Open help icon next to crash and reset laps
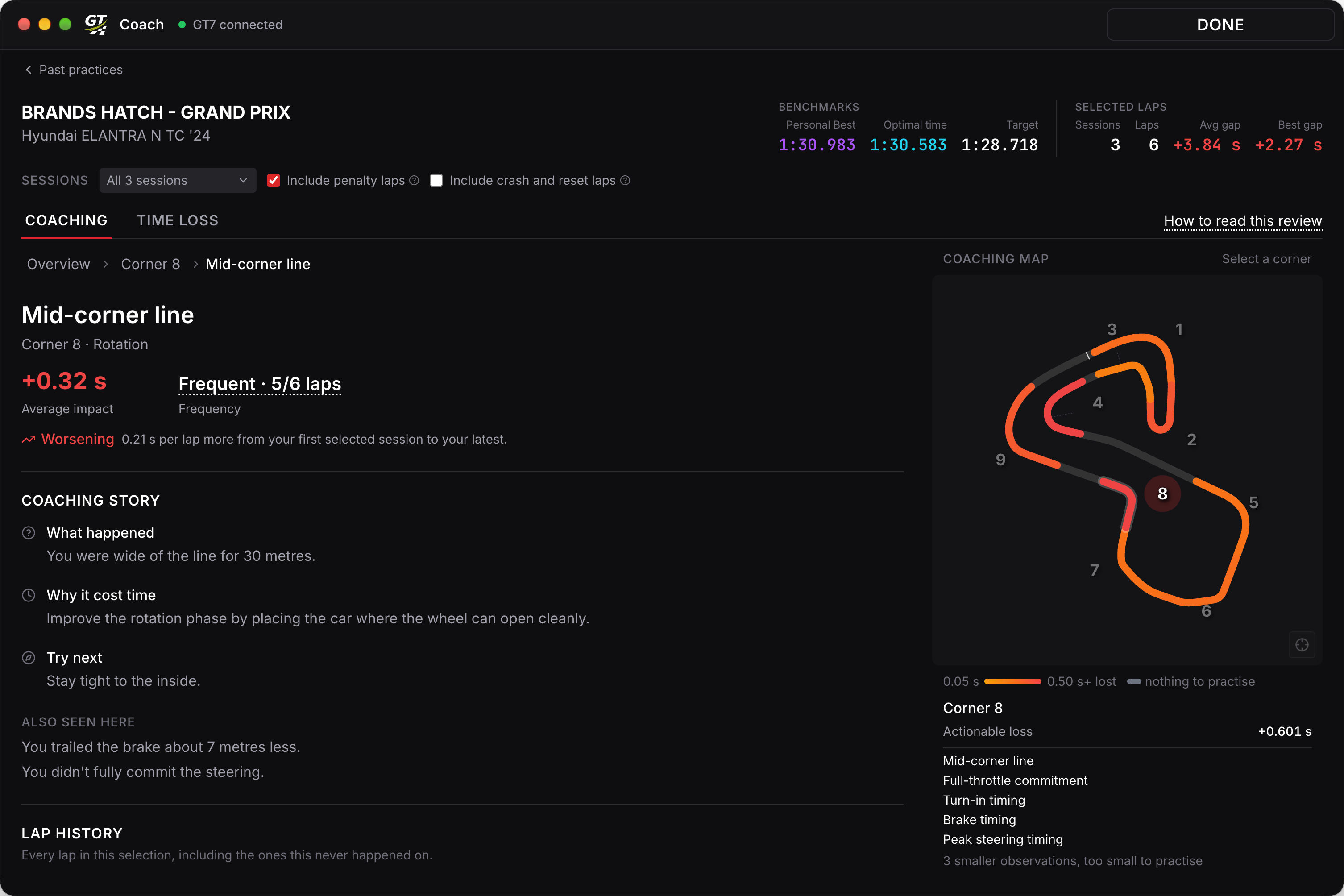 pos(625,181)
